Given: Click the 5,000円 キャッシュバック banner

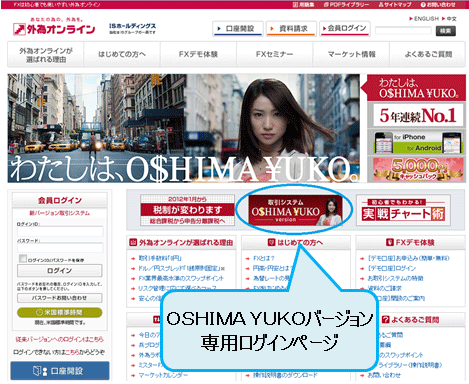Looking at the screenshot, I should tap(418, 170).
